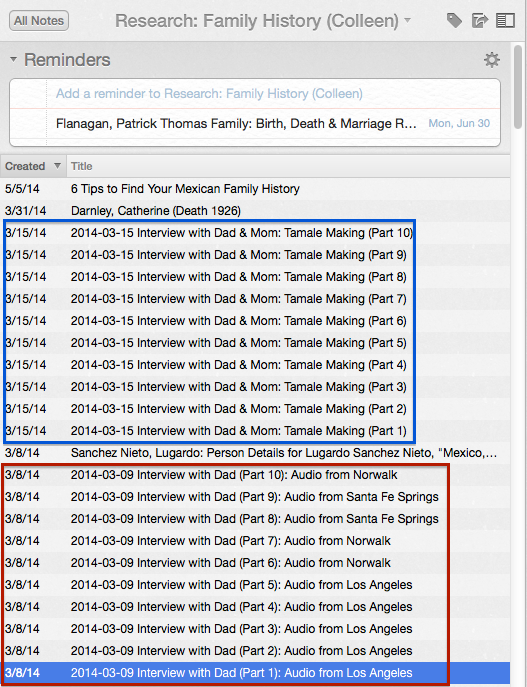
Task: Click the Title column header
Action: point(288,166)
